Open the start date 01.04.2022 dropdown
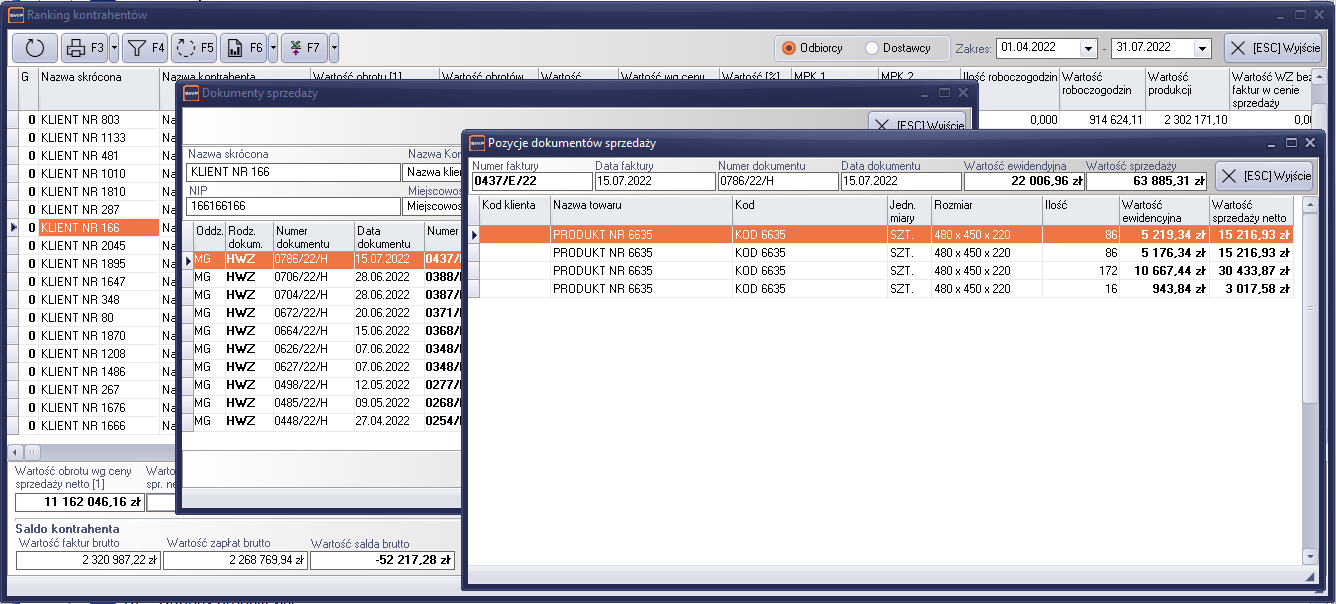The image size is (1336, 604). tap(1088, 48)
